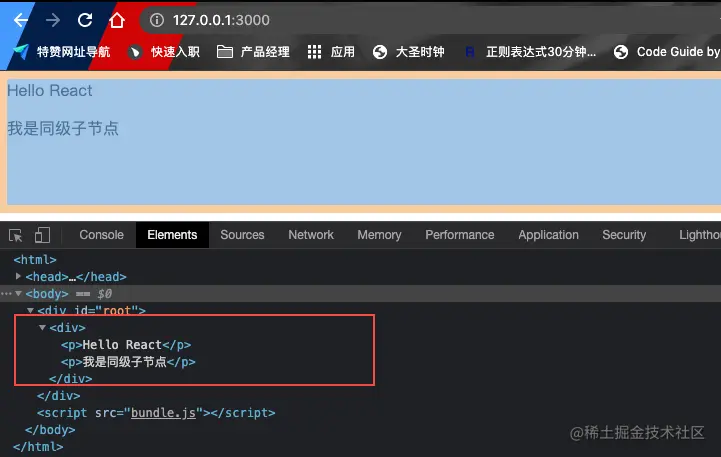The width and height of the screenshot is (721, 457).
Task: Switch to the Security tab
Action: coord(624,235)
